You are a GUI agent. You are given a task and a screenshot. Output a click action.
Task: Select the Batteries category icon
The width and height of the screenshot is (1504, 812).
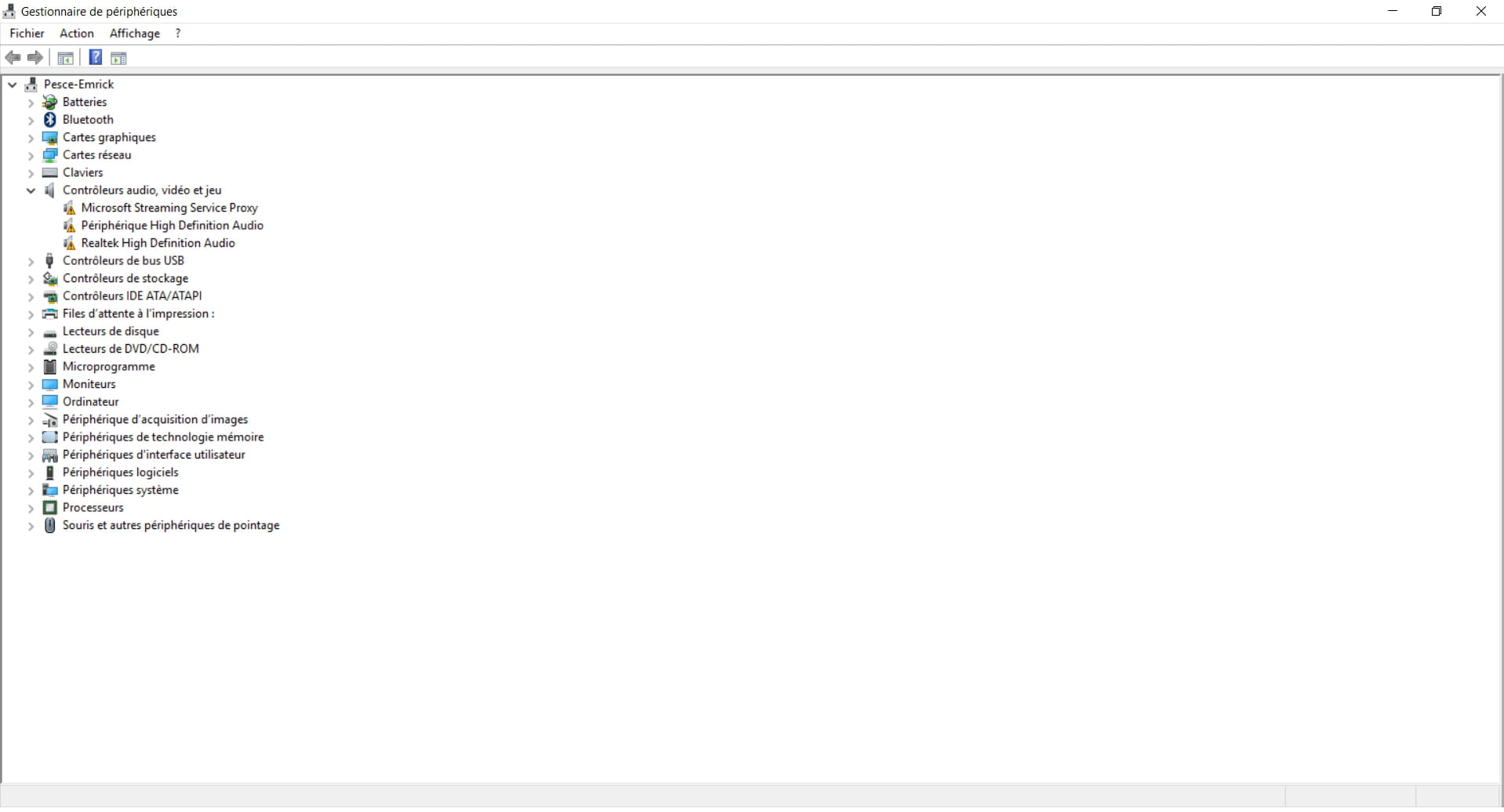click(x=50, y=102)
